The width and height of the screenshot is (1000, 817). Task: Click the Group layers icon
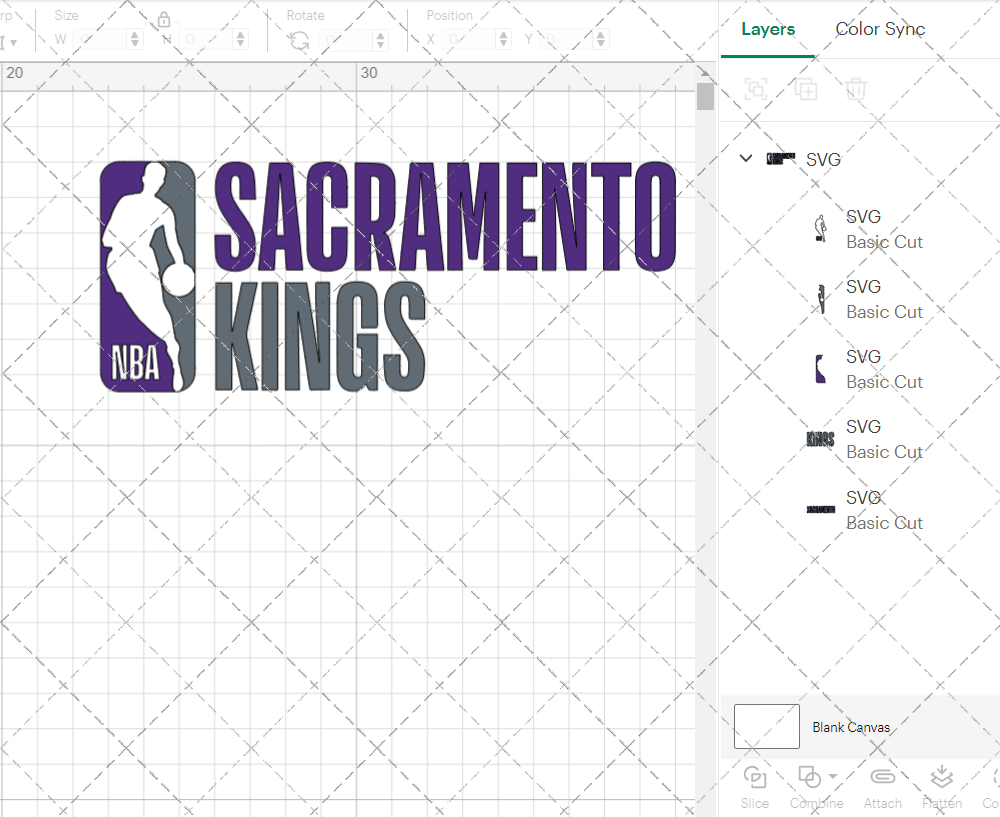point(756,89)
